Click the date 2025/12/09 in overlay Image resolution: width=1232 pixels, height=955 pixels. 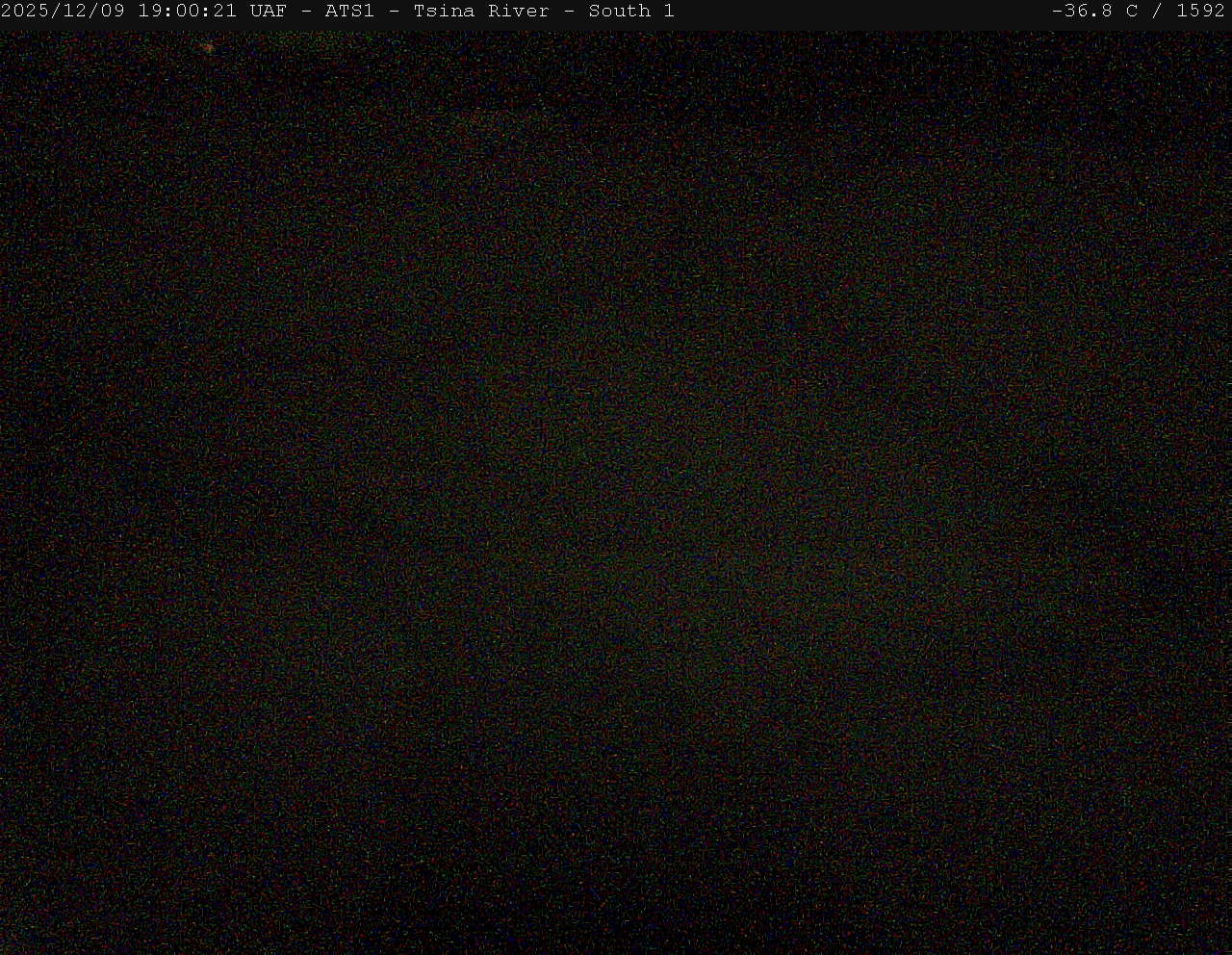[63, 12]
